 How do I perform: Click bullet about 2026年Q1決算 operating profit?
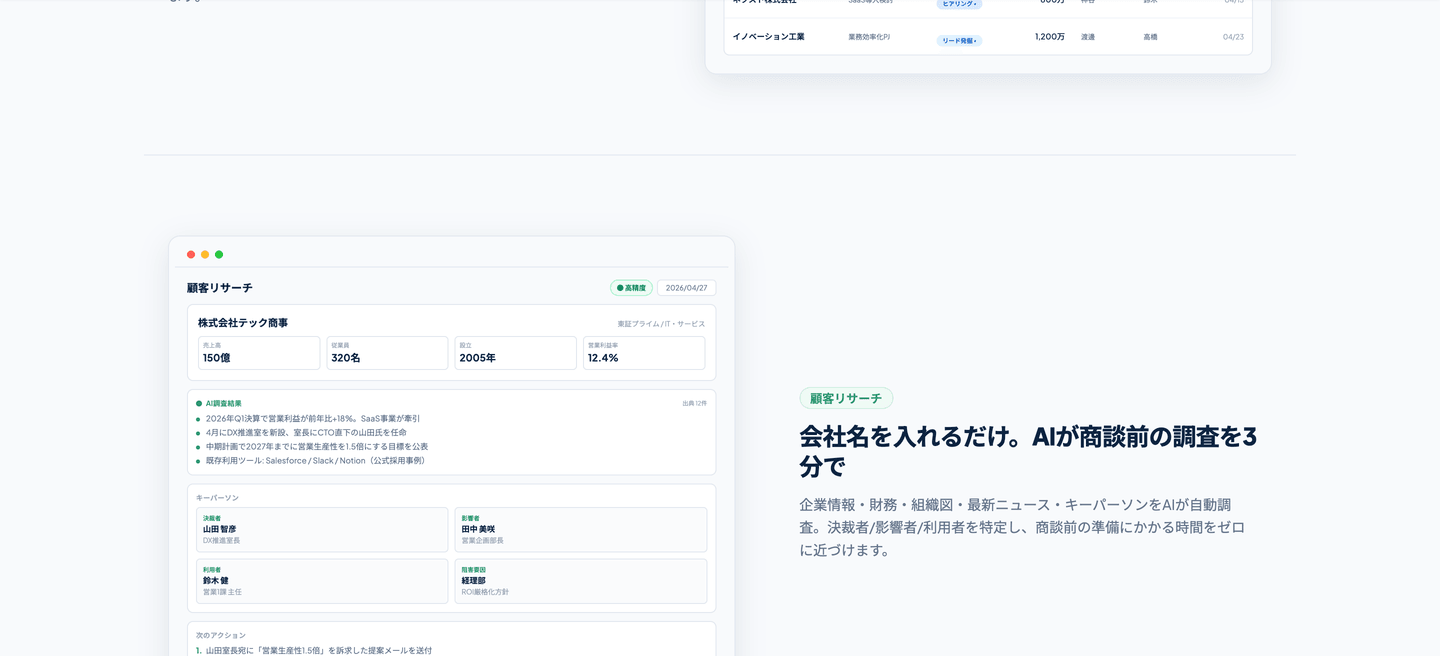(313, 419)
